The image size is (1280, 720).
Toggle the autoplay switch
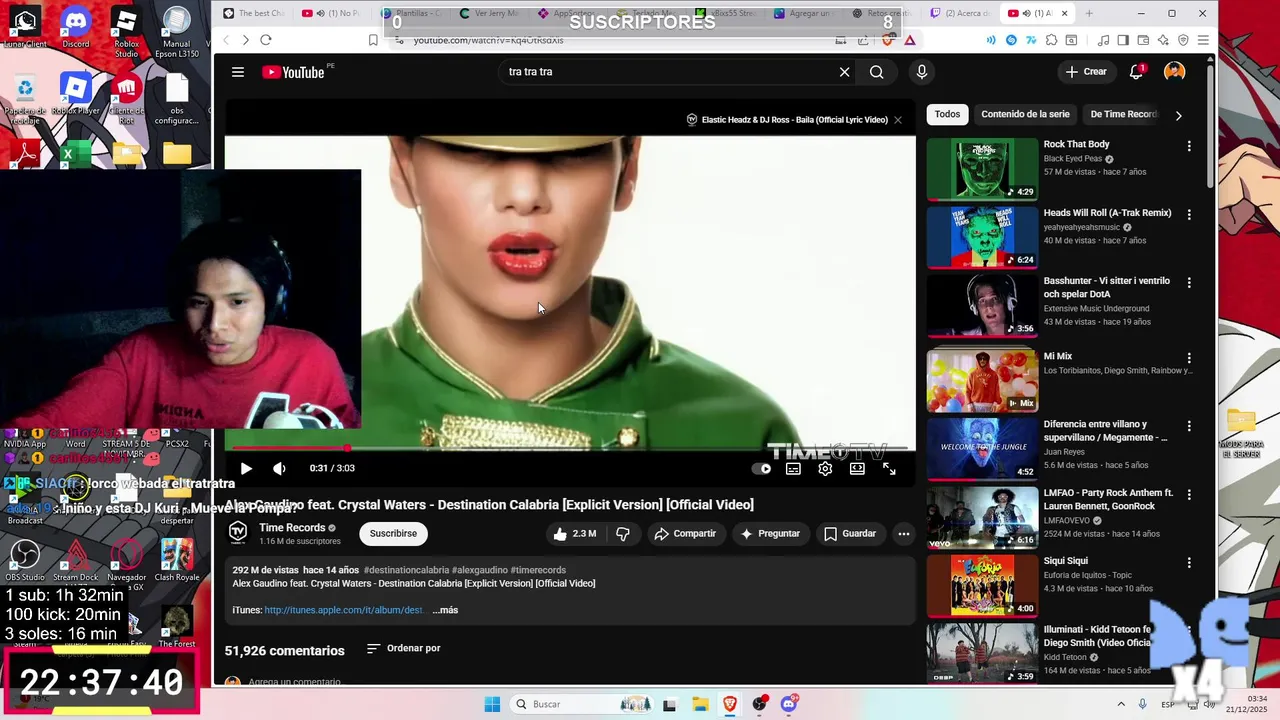click(x=762, y=468)
